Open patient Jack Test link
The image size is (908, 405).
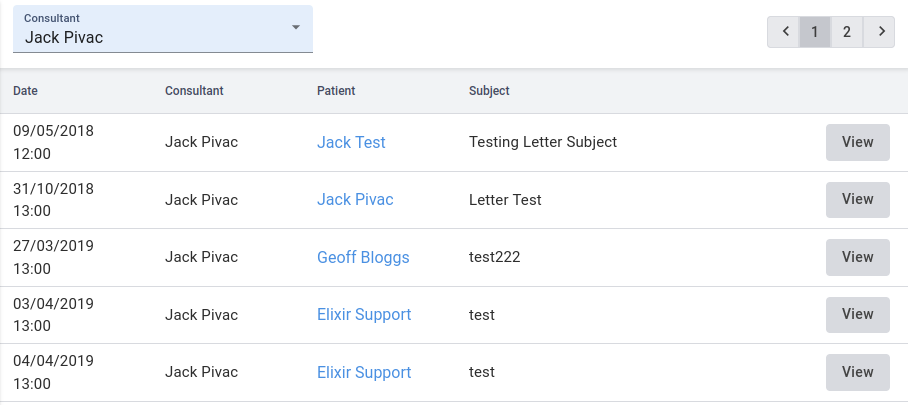pos(351,142)
